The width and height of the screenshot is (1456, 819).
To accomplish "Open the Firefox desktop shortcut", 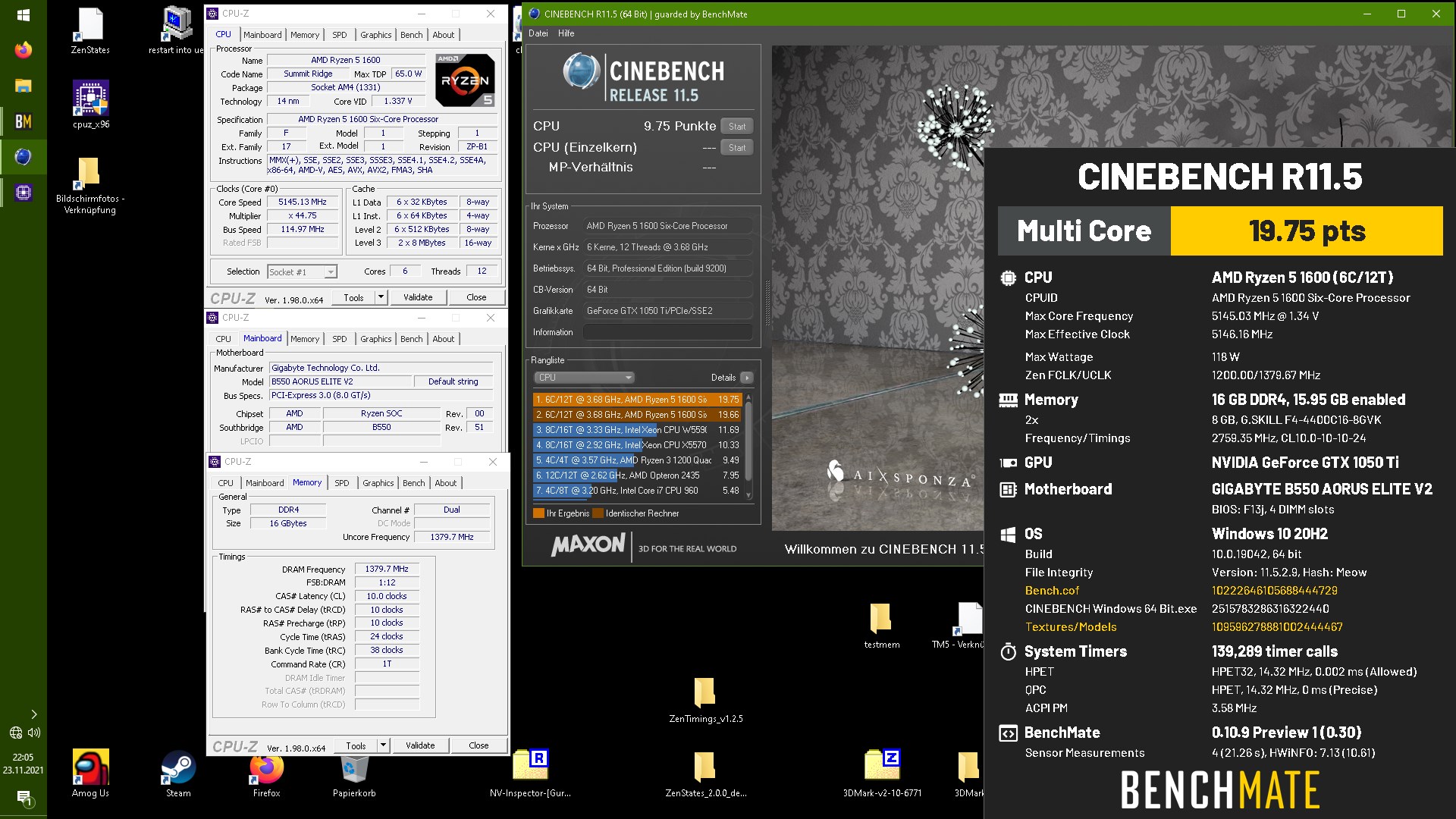I will [x=266, y=773].
